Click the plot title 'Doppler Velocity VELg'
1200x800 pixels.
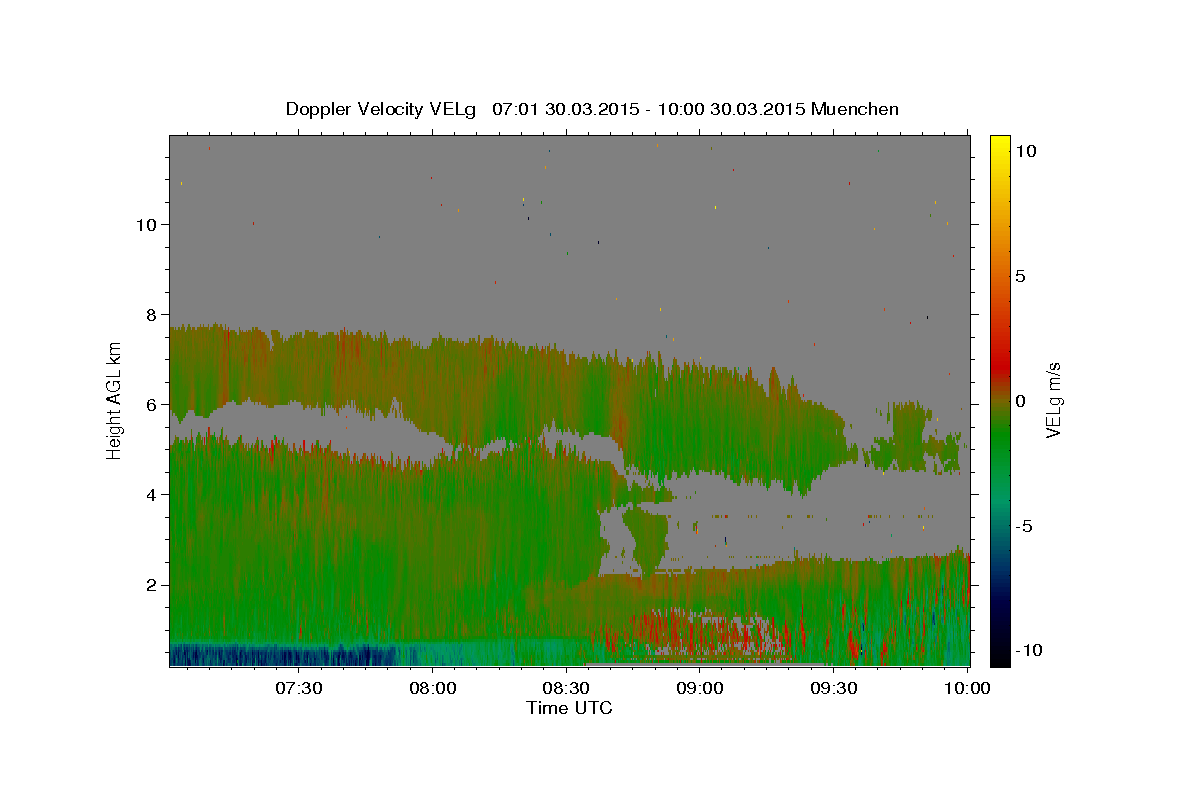coord(381,109)
